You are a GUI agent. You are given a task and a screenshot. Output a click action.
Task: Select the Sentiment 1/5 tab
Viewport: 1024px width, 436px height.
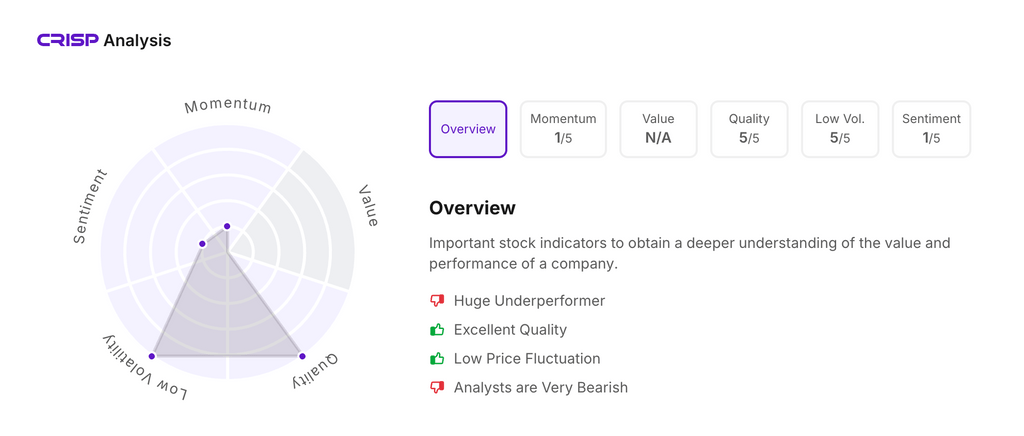pos(931,129)
